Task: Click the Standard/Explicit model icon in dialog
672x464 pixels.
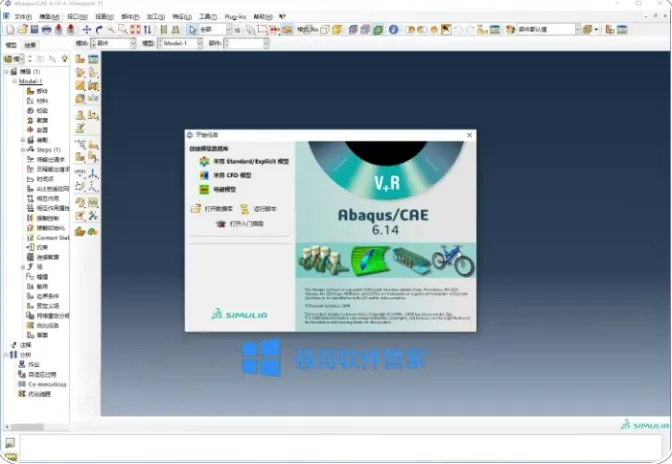Action: point(204,162)
